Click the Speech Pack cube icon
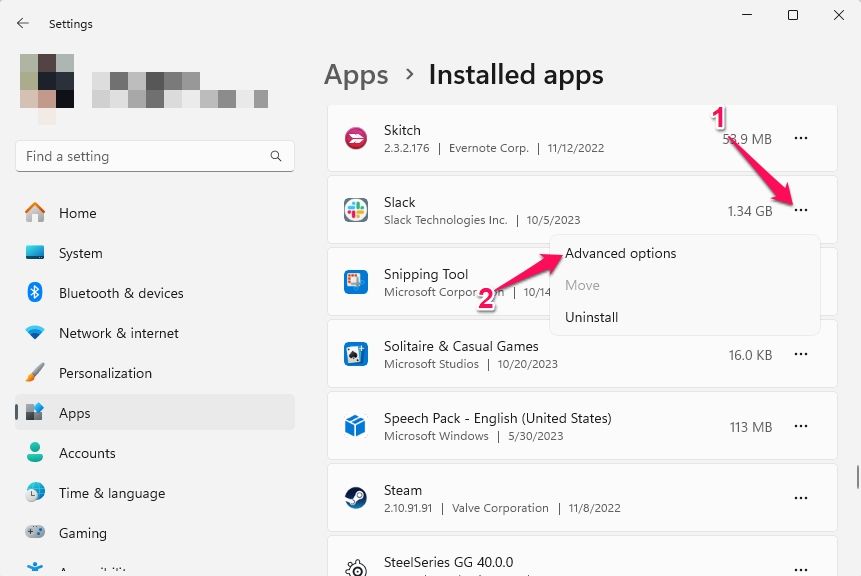Screen dimensions: 861x576 (357, 426)
